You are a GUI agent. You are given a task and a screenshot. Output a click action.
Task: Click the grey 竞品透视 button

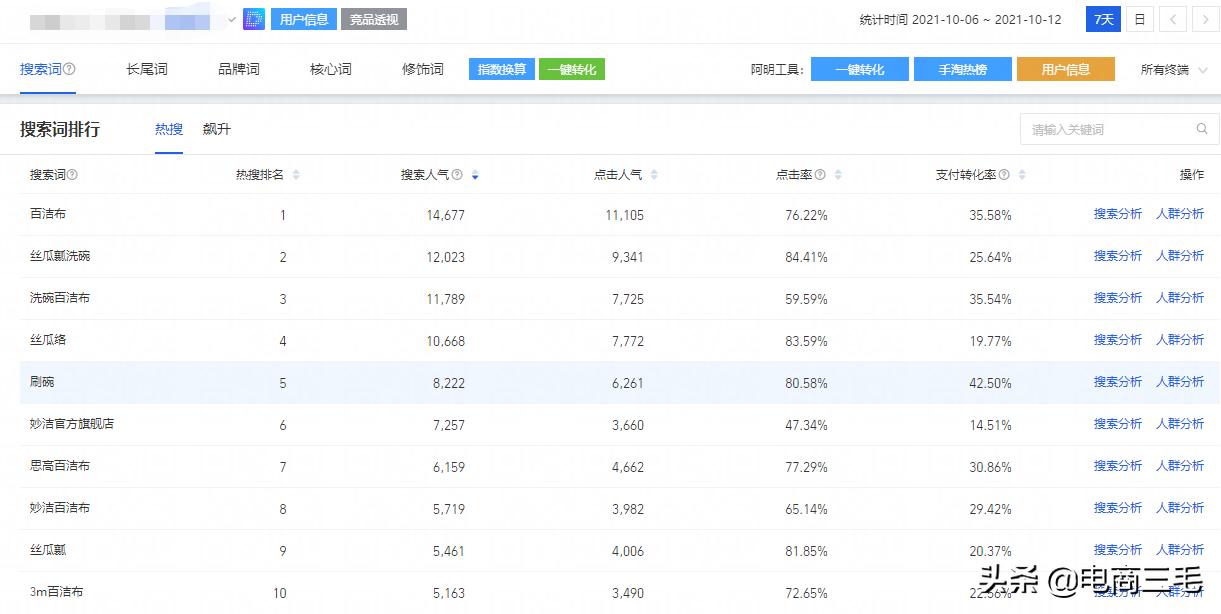pyautogui.click(x=374, y=19)
